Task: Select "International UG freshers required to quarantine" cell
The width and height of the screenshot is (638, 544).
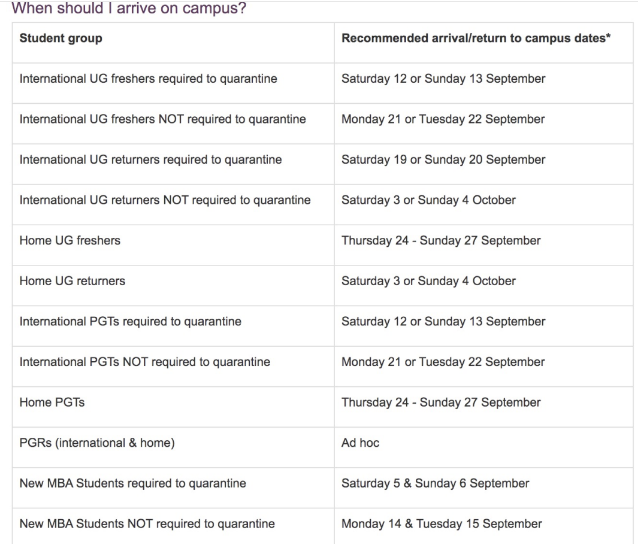Action: click(150, 78)
